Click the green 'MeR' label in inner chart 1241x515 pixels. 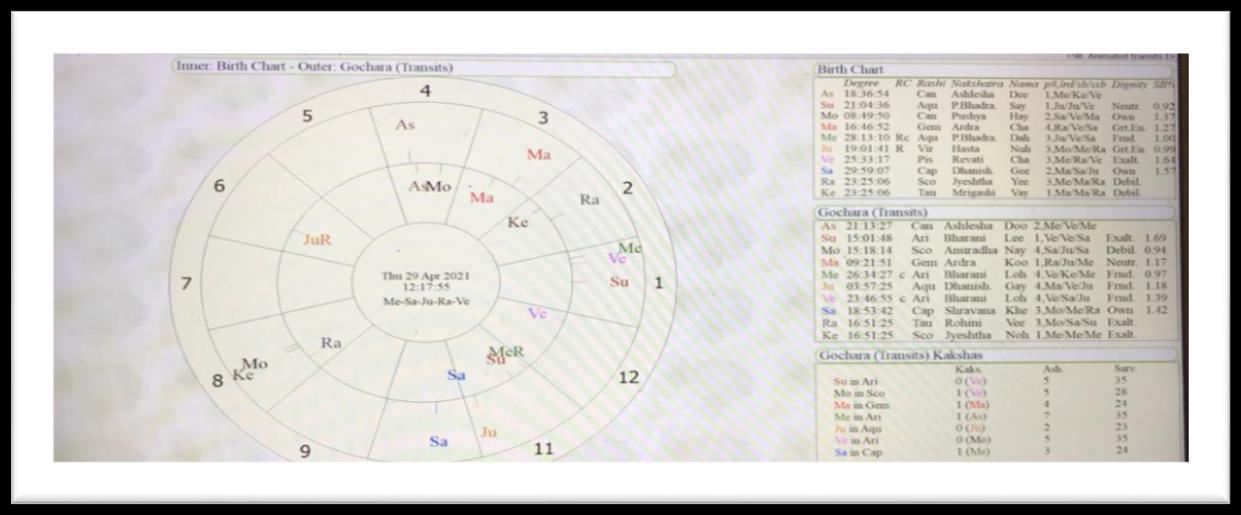[507, 351]
